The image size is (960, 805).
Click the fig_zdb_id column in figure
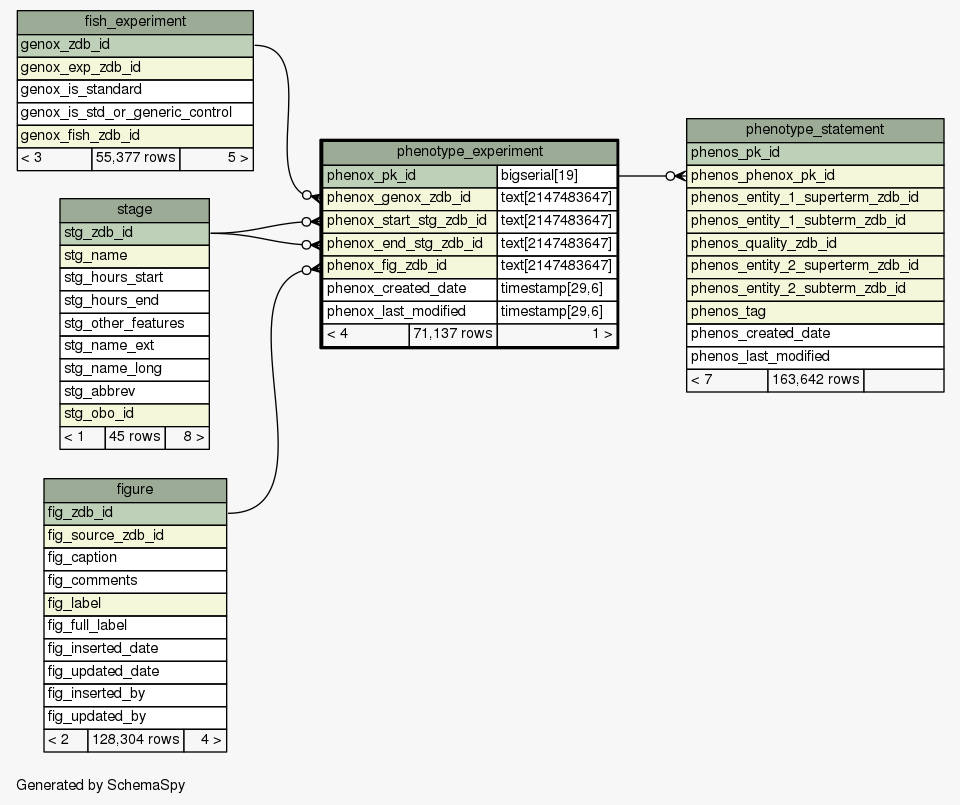[135, 512]
